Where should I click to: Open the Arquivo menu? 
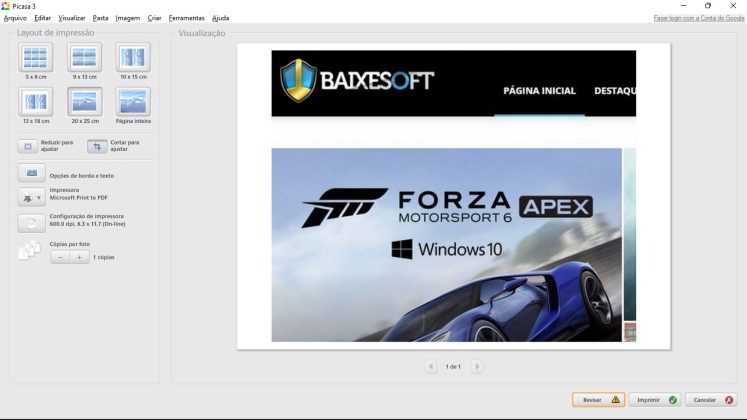click(15, 18)
